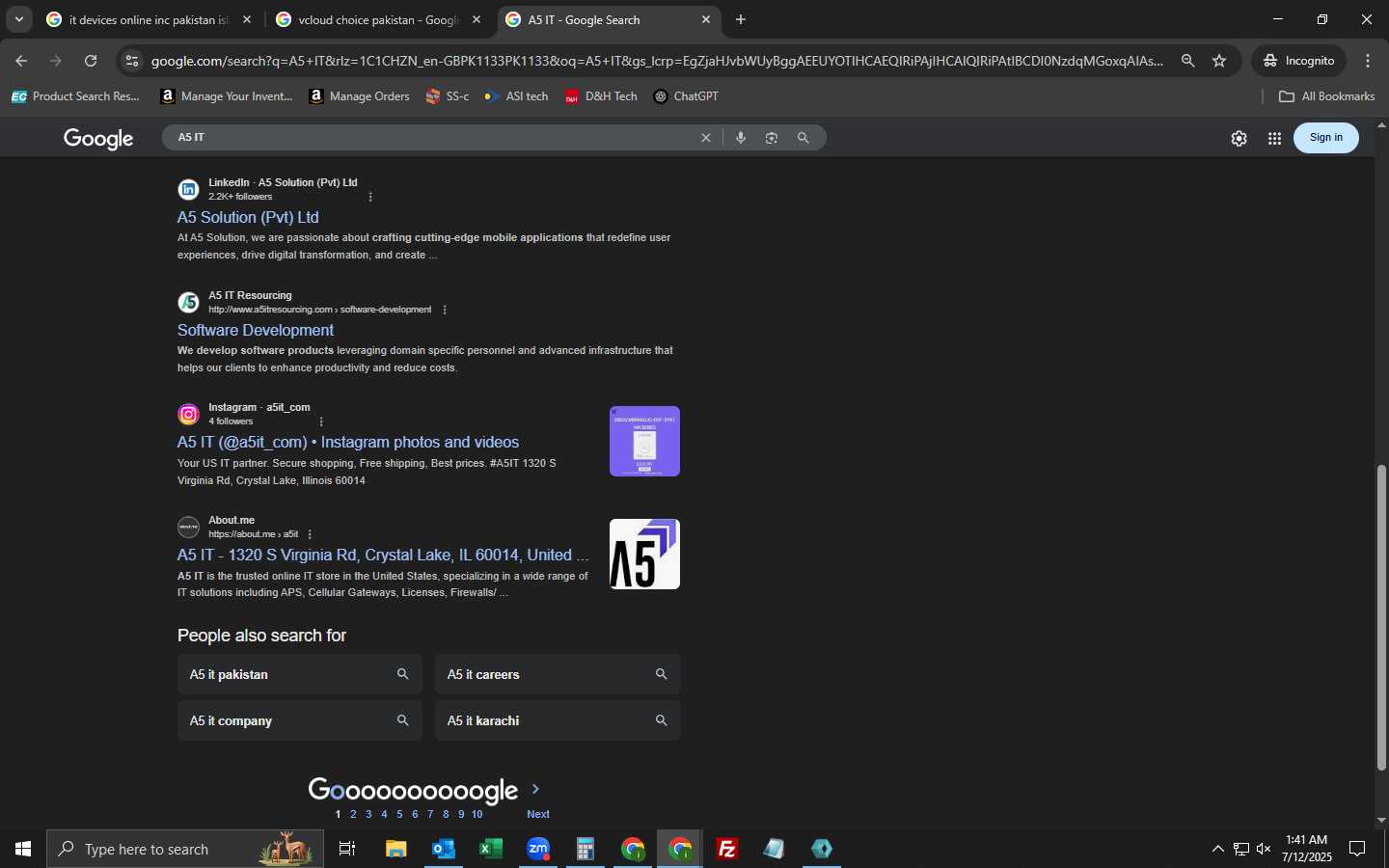
Task: Click the address bar URL
Action: [656, 61]
